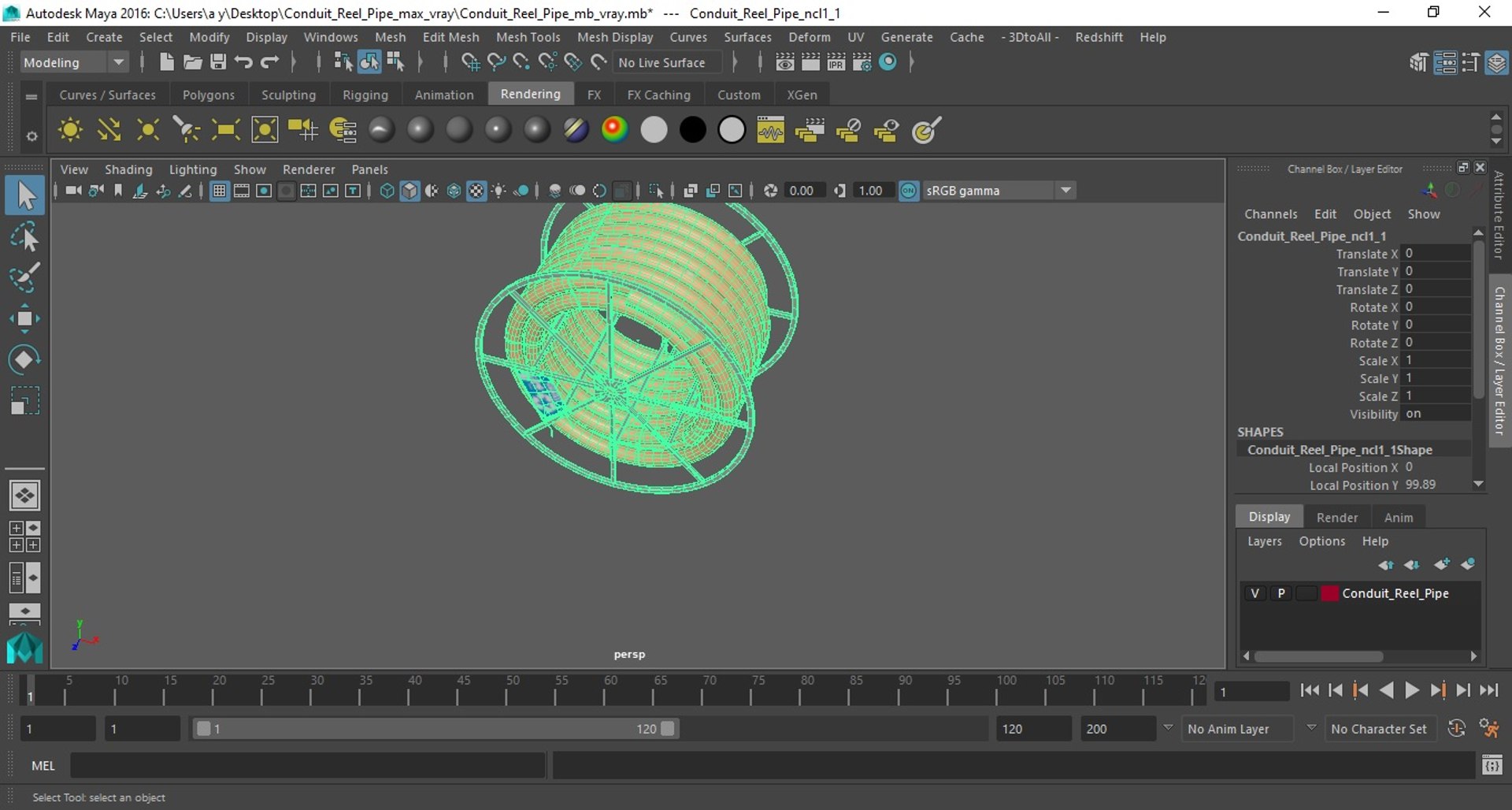Activate the Lasso selection tool
The image size is (1512, 810).
click(24, 237)
